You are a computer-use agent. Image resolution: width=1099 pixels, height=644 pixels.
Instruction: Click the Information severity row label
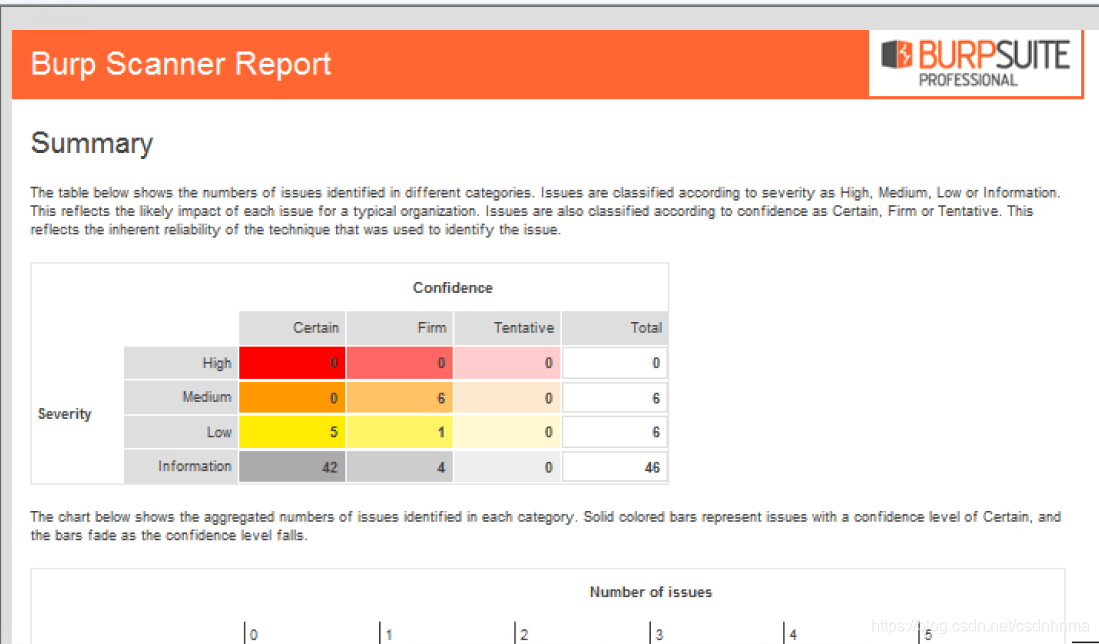[x=181, y=466]
